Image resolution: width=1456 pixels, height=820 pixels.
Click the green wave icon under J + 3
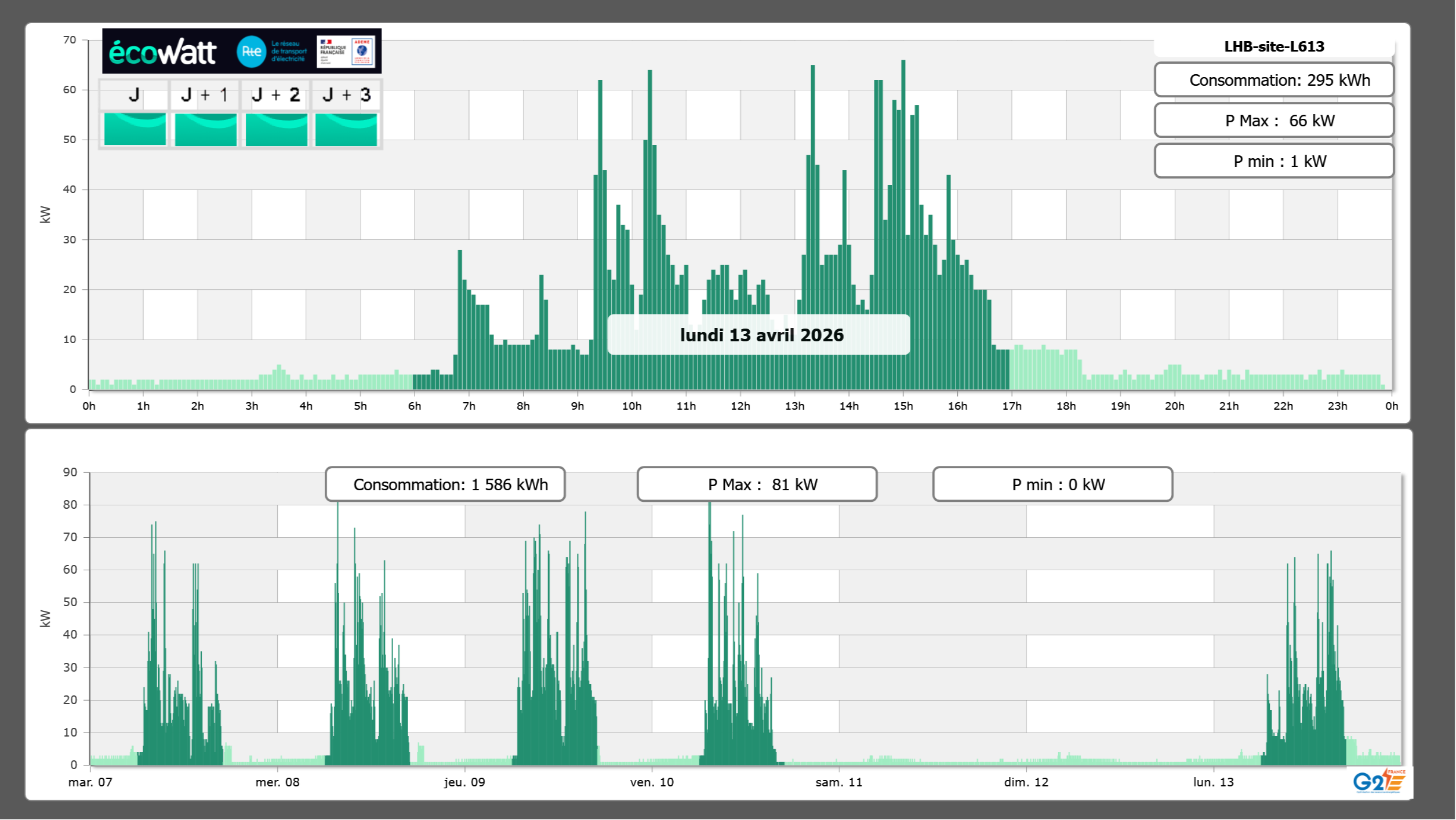[346, 129]
